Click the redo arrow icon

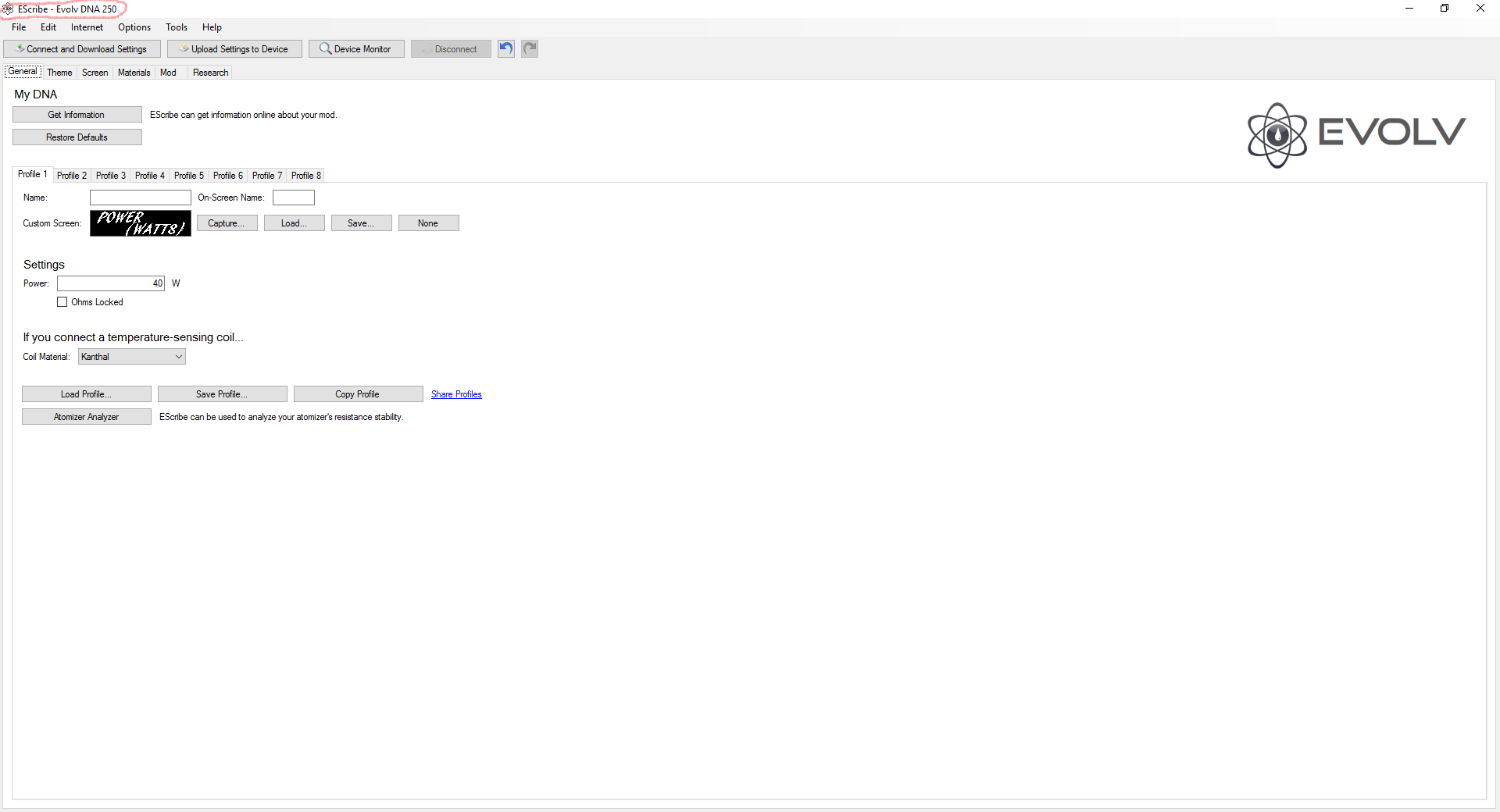pyautogui.click(x=530, y=48)
